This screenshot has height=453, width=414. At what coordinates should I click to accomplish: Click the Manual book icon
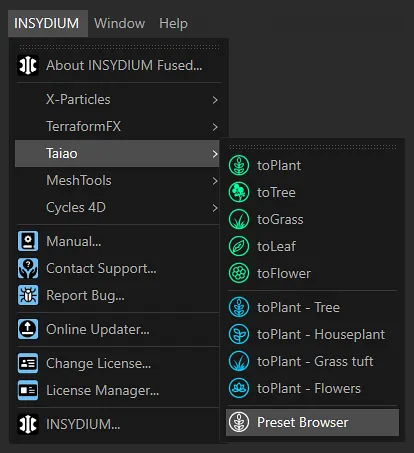pos(28,241)
